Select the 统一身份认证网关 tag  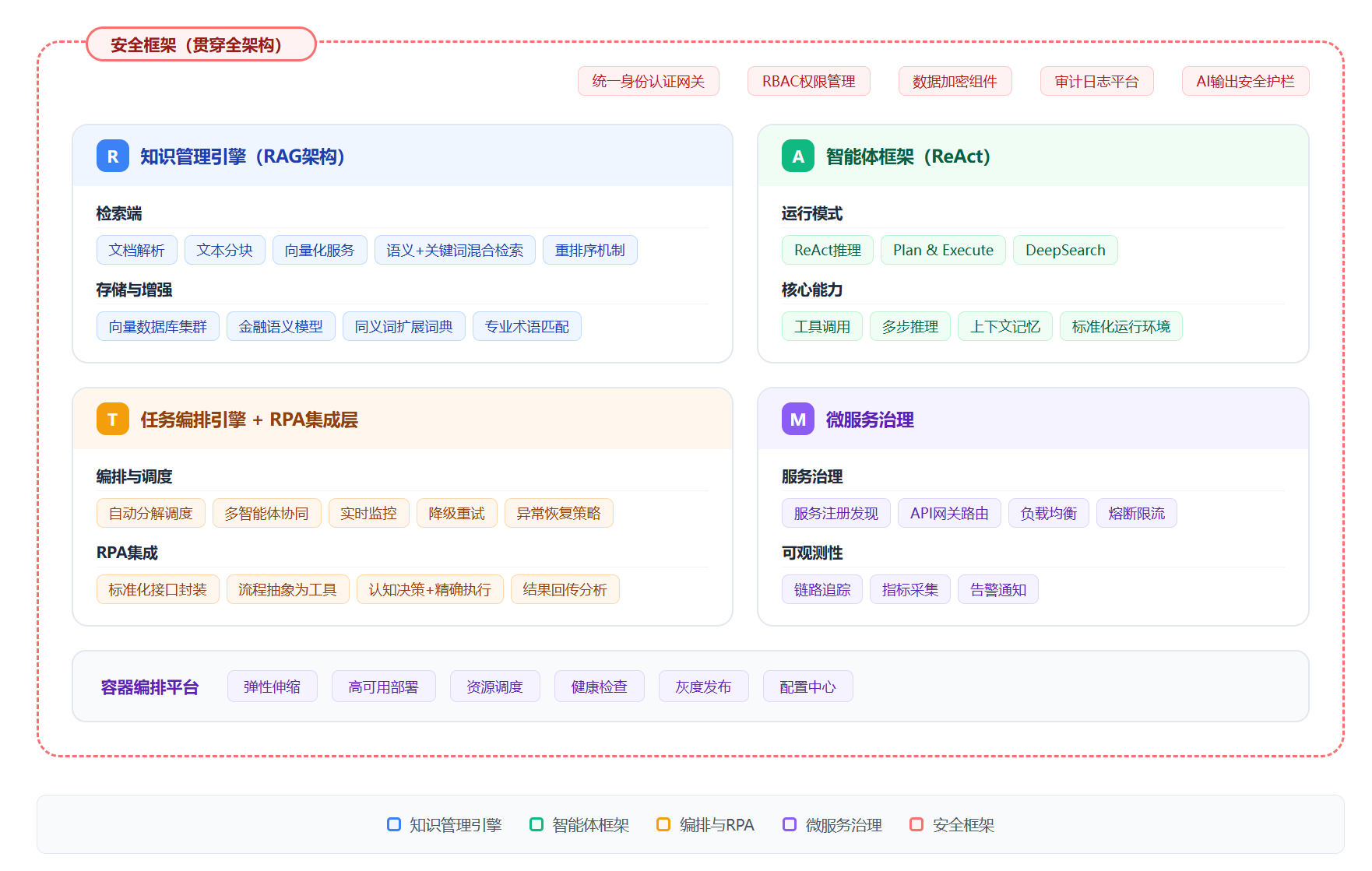click(649, 81)
